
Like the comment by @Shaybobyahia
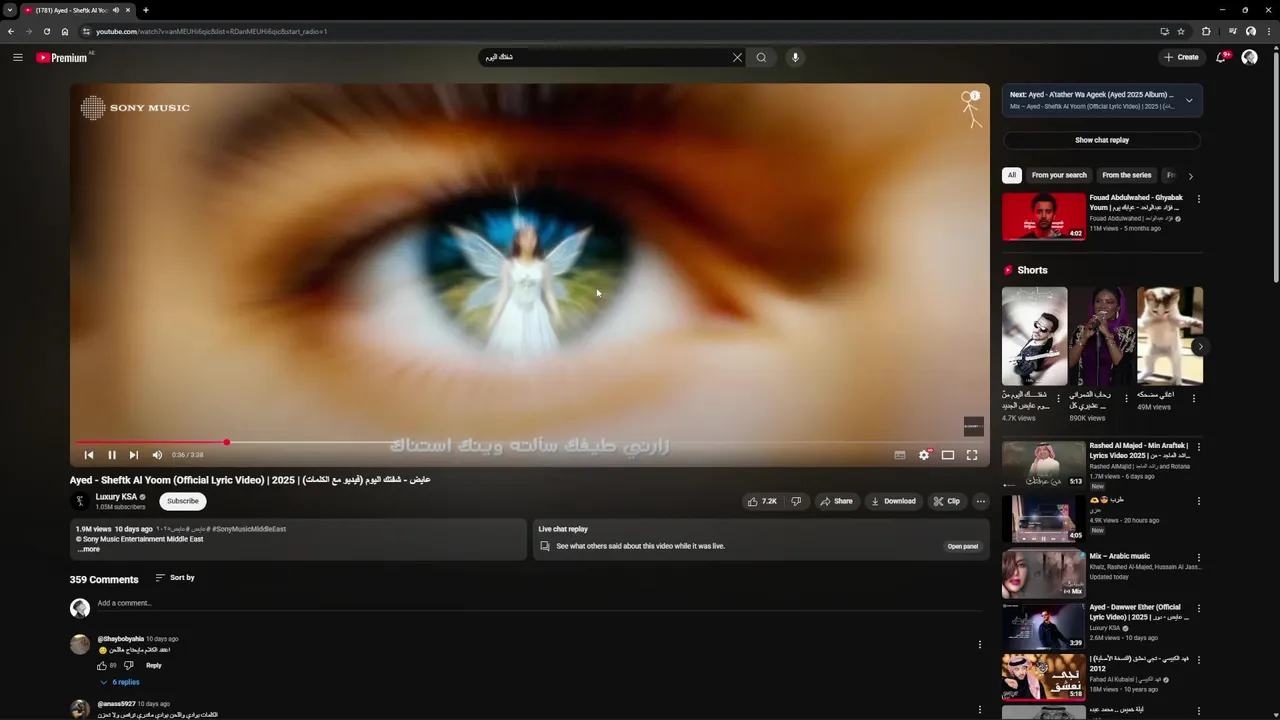point(102,665)
